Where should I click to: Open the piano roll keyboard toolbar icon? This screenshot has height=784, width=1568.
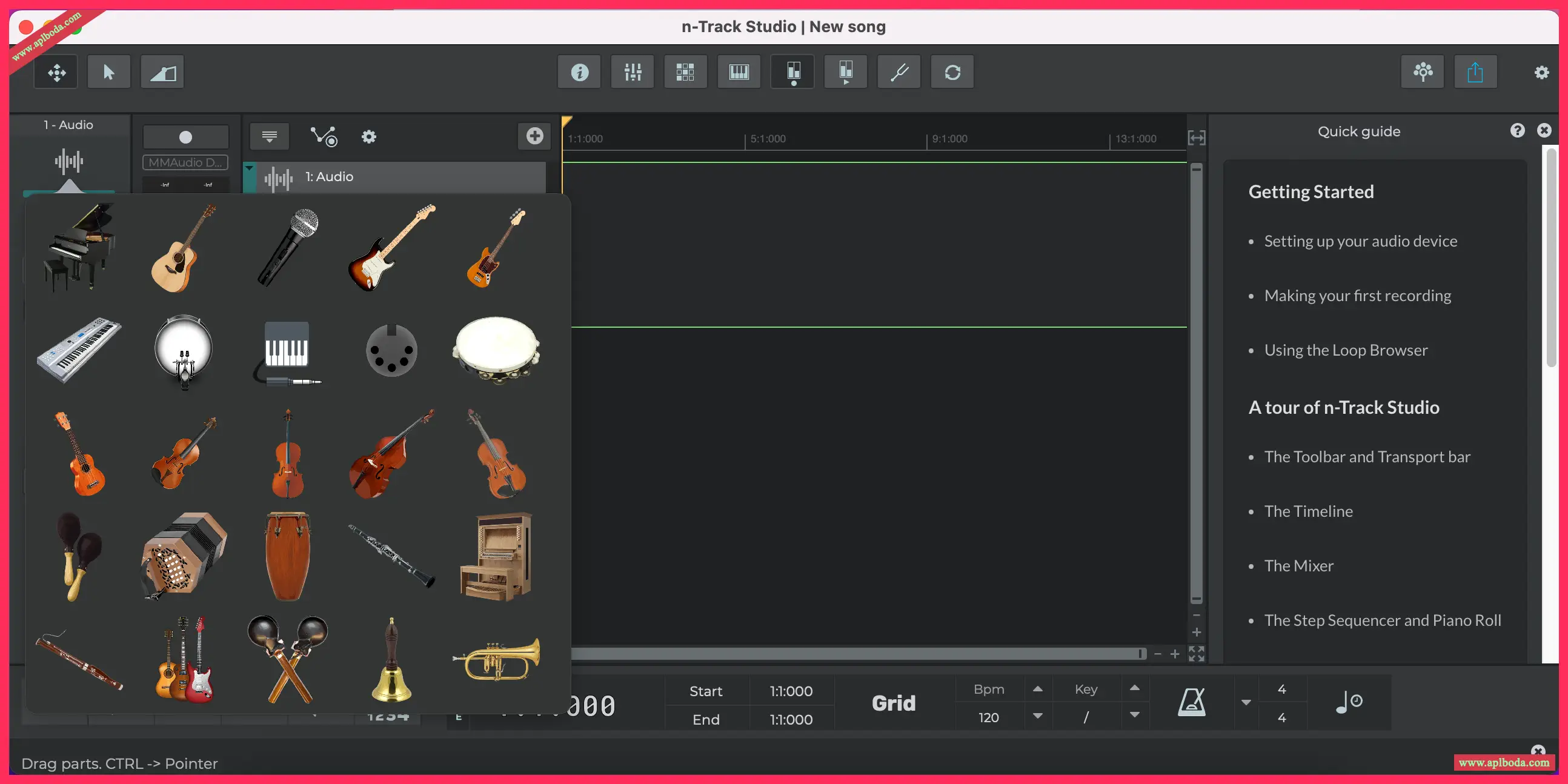[739, 73]
